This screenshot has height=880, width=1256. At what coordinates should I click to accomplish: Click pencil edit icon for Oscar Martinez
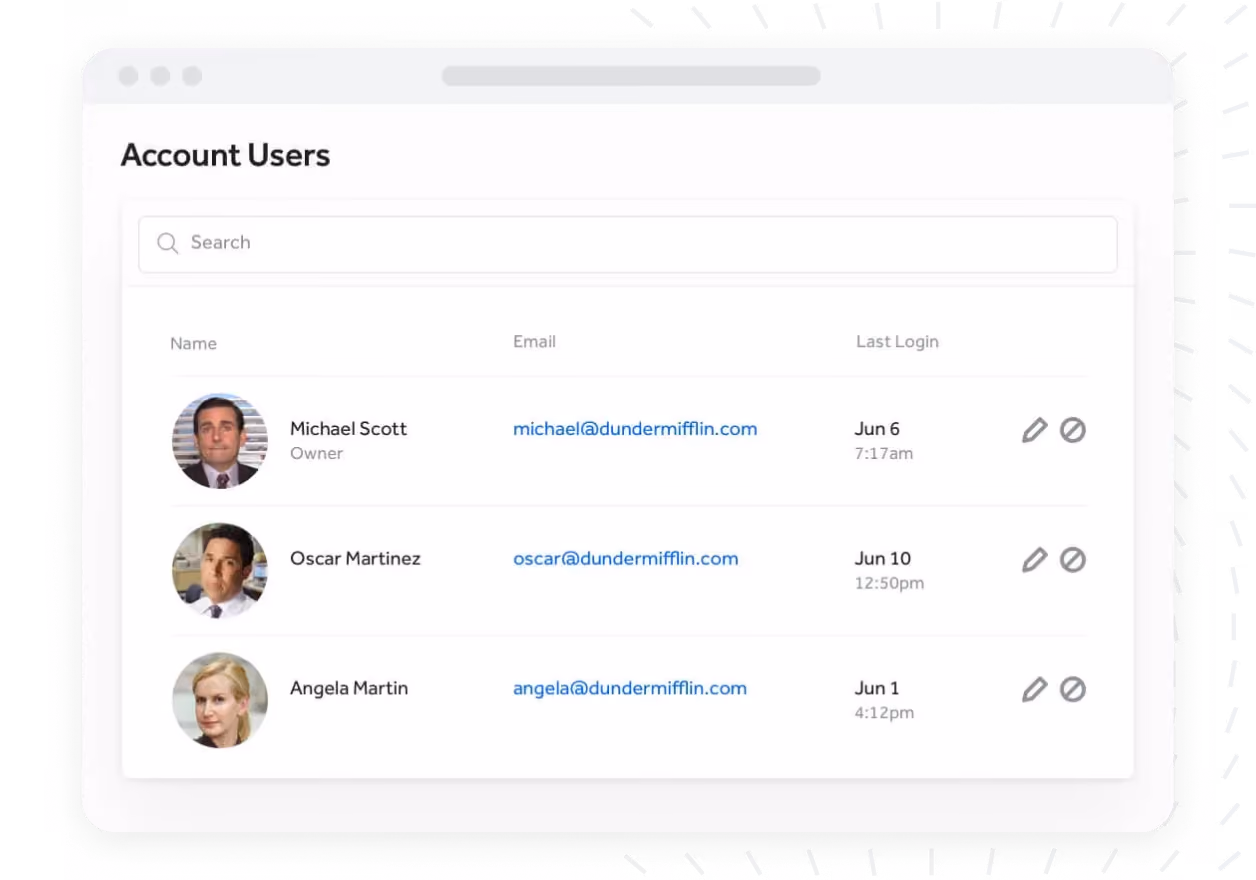click(x=1034, y=560)
